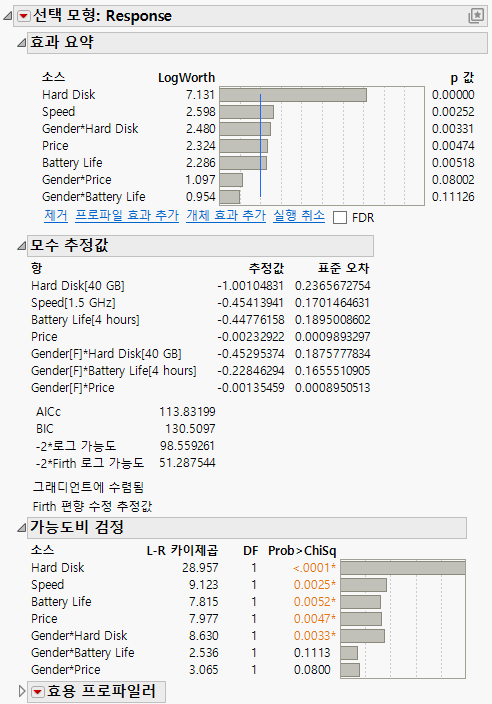Click the Gender[F]*Price term
The image size is (492, 704).
coord(73,388)
